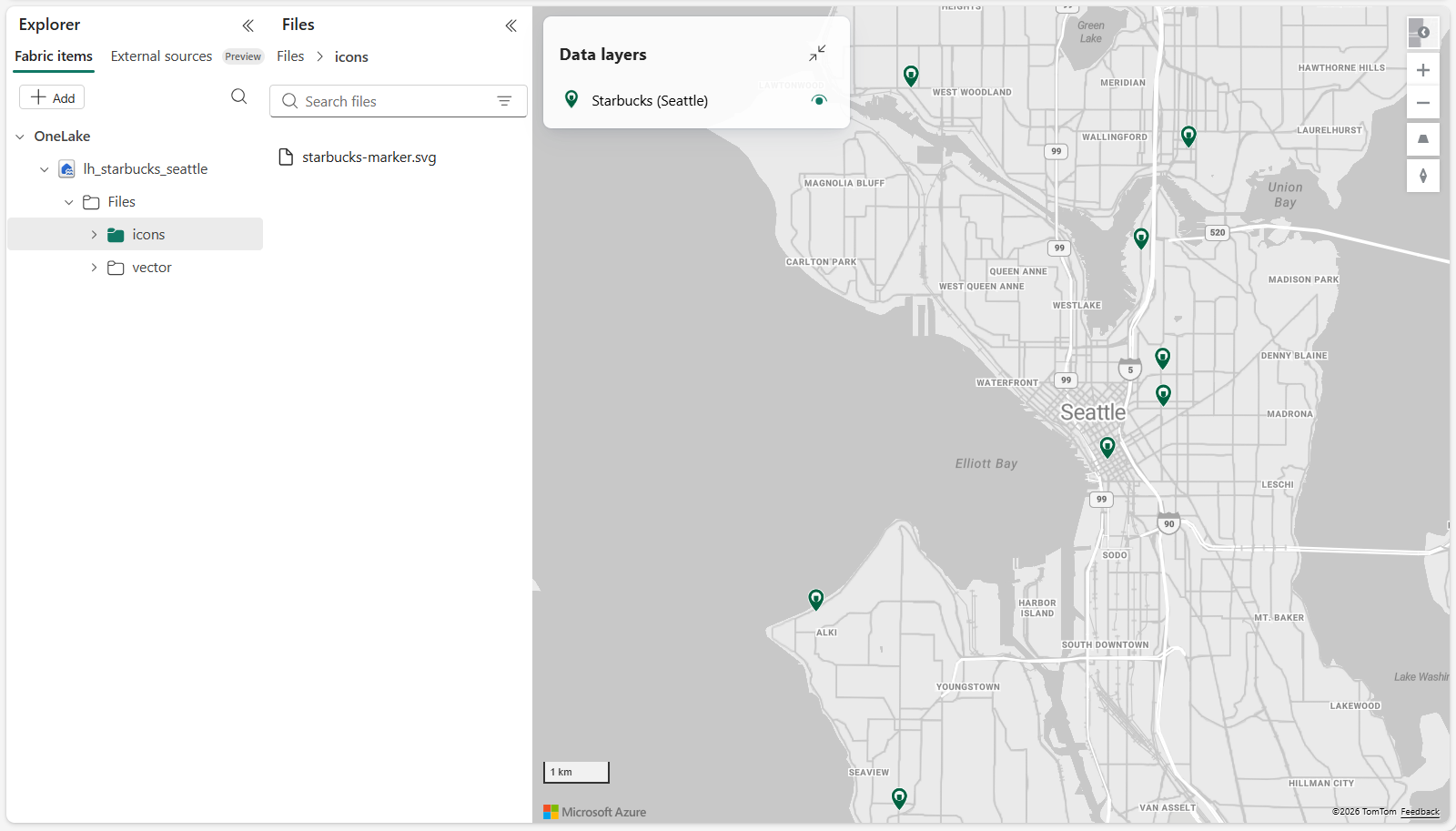Select the icons folder label in tree
This screenshot has height=831, width=1456.
(x=148, y=235)
